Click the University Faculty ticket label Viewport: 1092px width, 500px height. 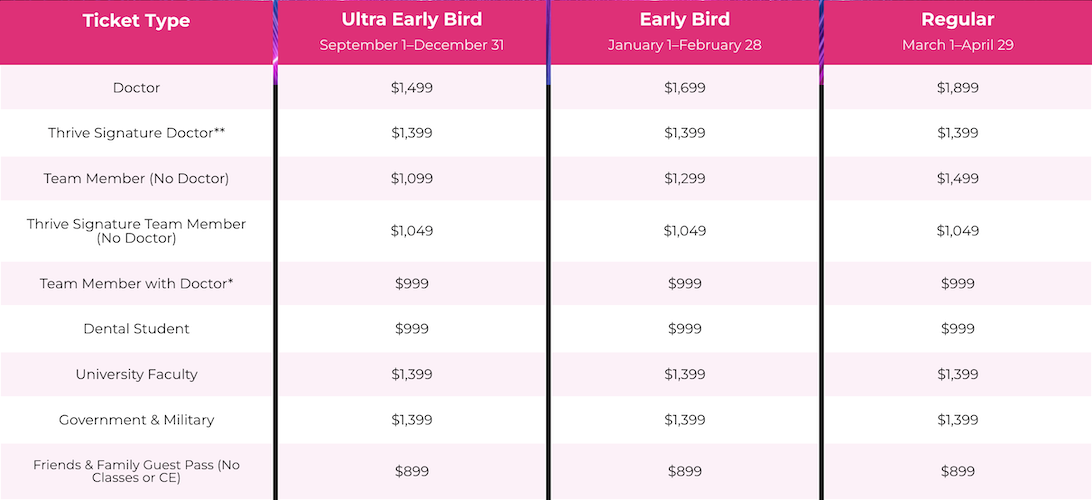(136, 374)
